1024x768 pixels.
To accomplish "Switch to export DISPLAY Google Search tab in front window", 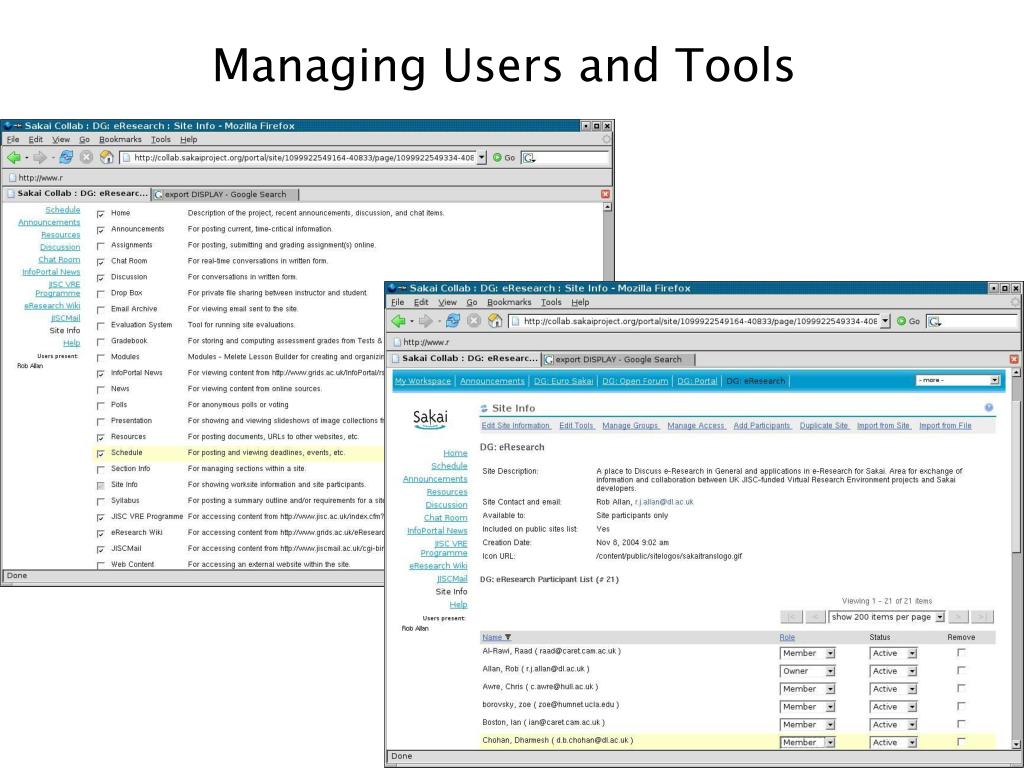I will [x=618, y=359].
